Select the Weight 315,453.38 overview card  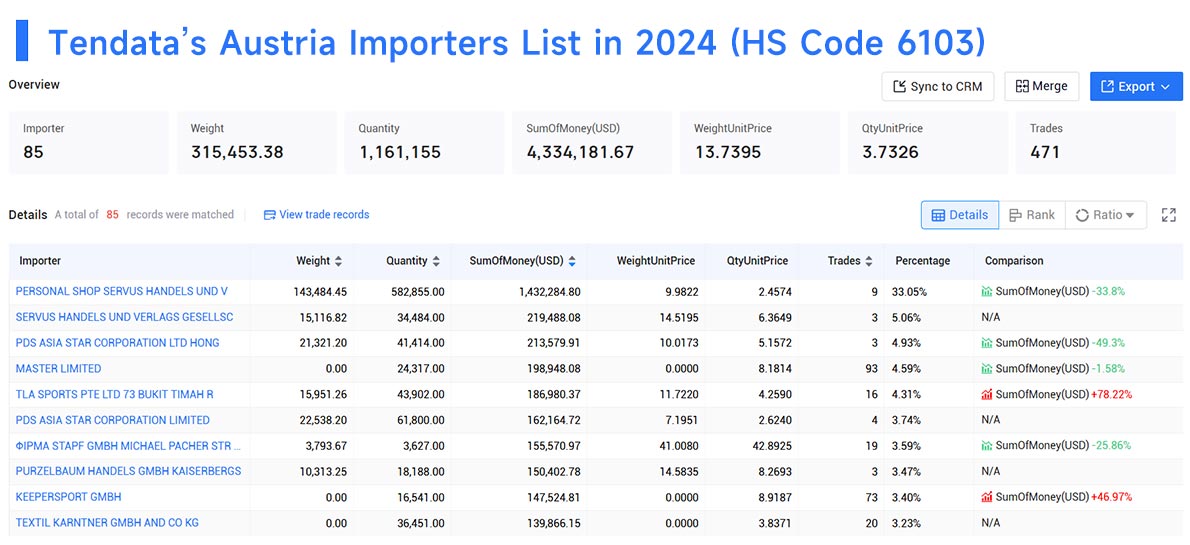click(257, 143)
